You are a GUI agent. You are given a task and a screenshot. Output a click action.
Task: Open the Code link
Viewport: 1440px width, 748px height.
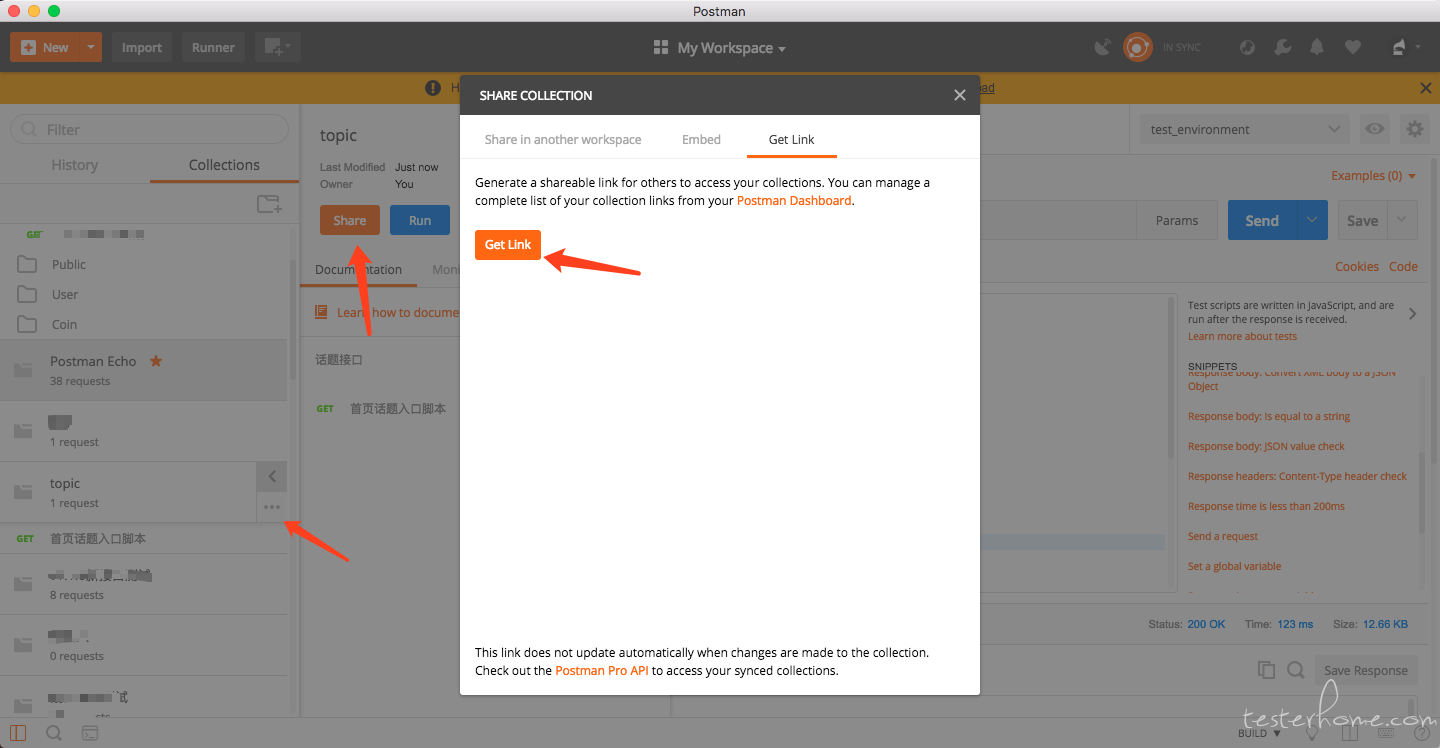1403,266
